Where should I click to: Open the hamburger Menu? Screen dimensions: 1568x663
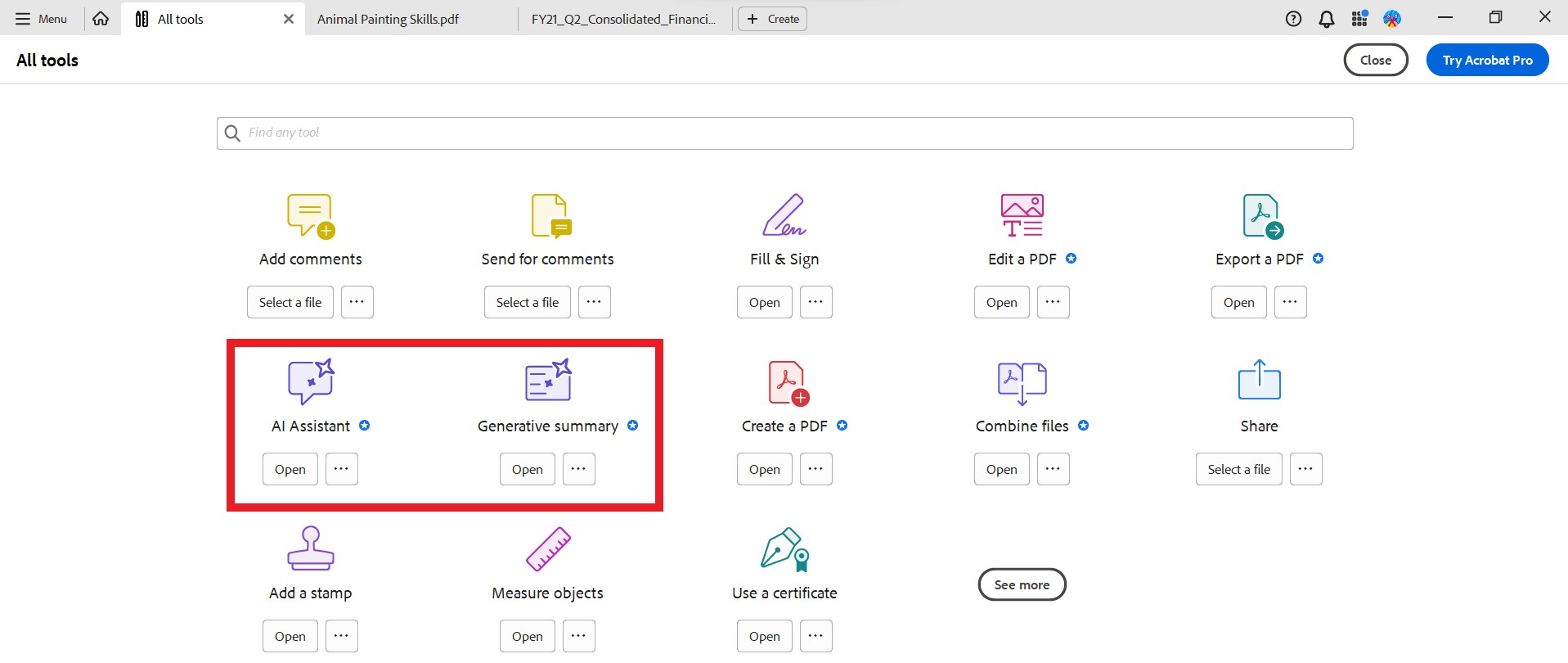[41, 19]
